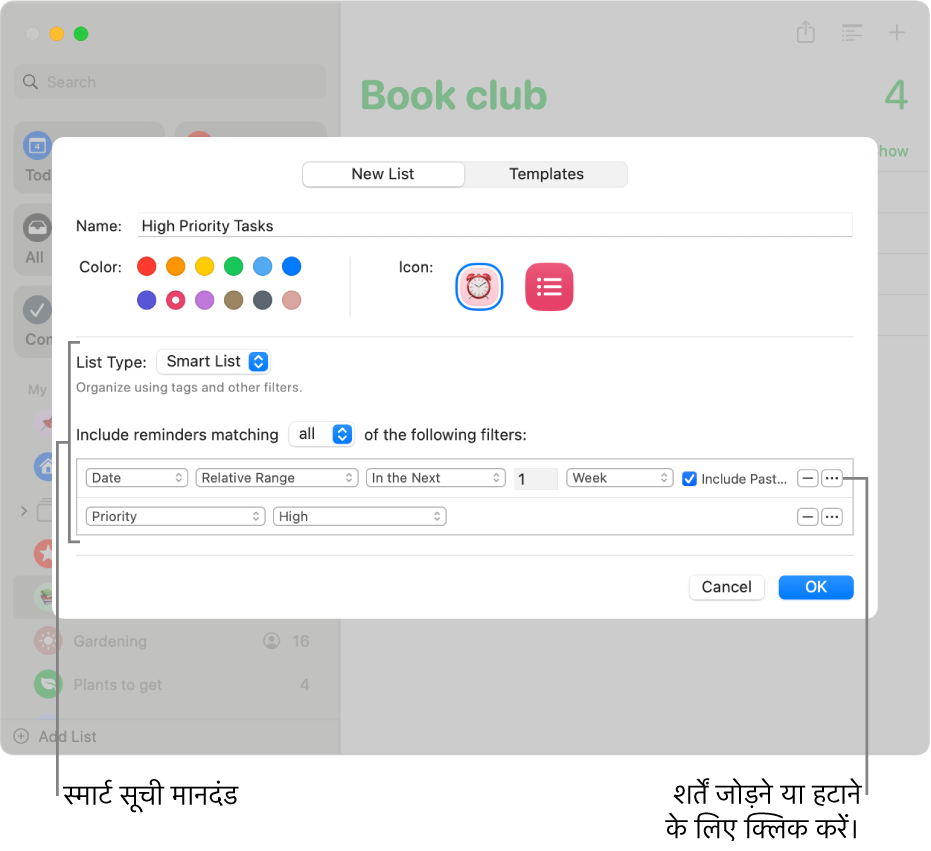Viewport: 931px width, 851px height.
Task: Click the number field showing 1
Action: click(x=536, y=479)
